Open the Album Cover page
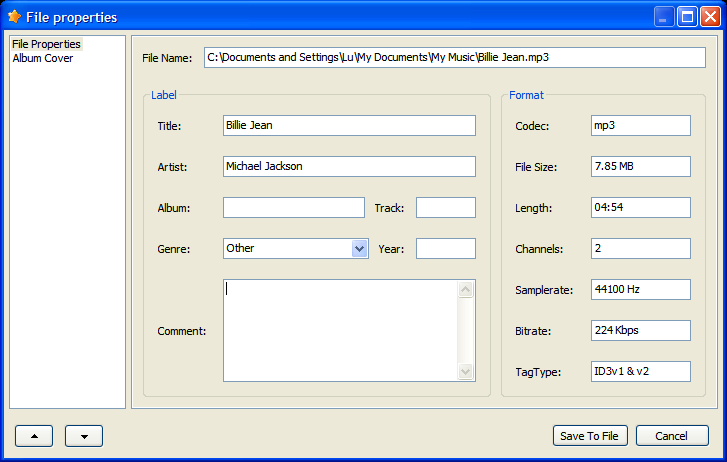This screenshot has height=462, width=727. 43,58
